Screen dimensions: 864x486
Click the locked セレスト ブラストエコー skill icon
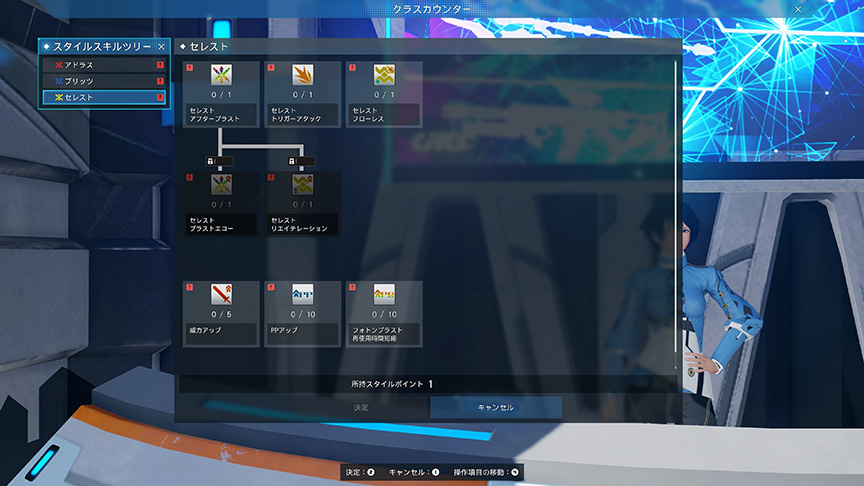221,185
